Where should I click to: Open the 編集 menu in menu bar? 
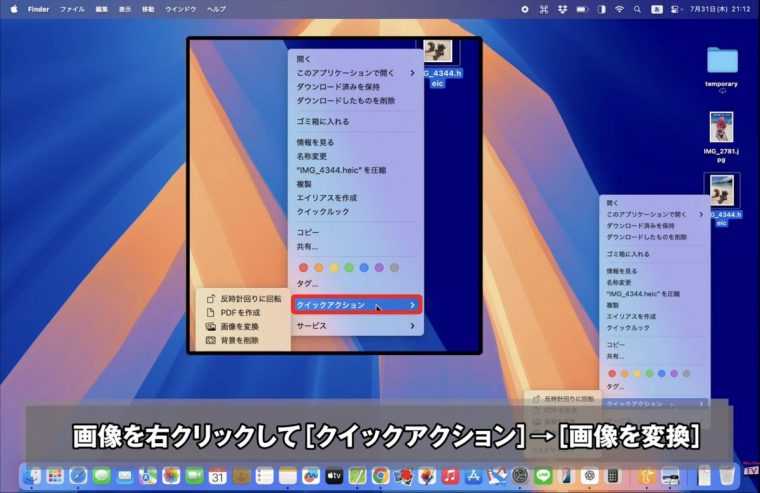101,9
